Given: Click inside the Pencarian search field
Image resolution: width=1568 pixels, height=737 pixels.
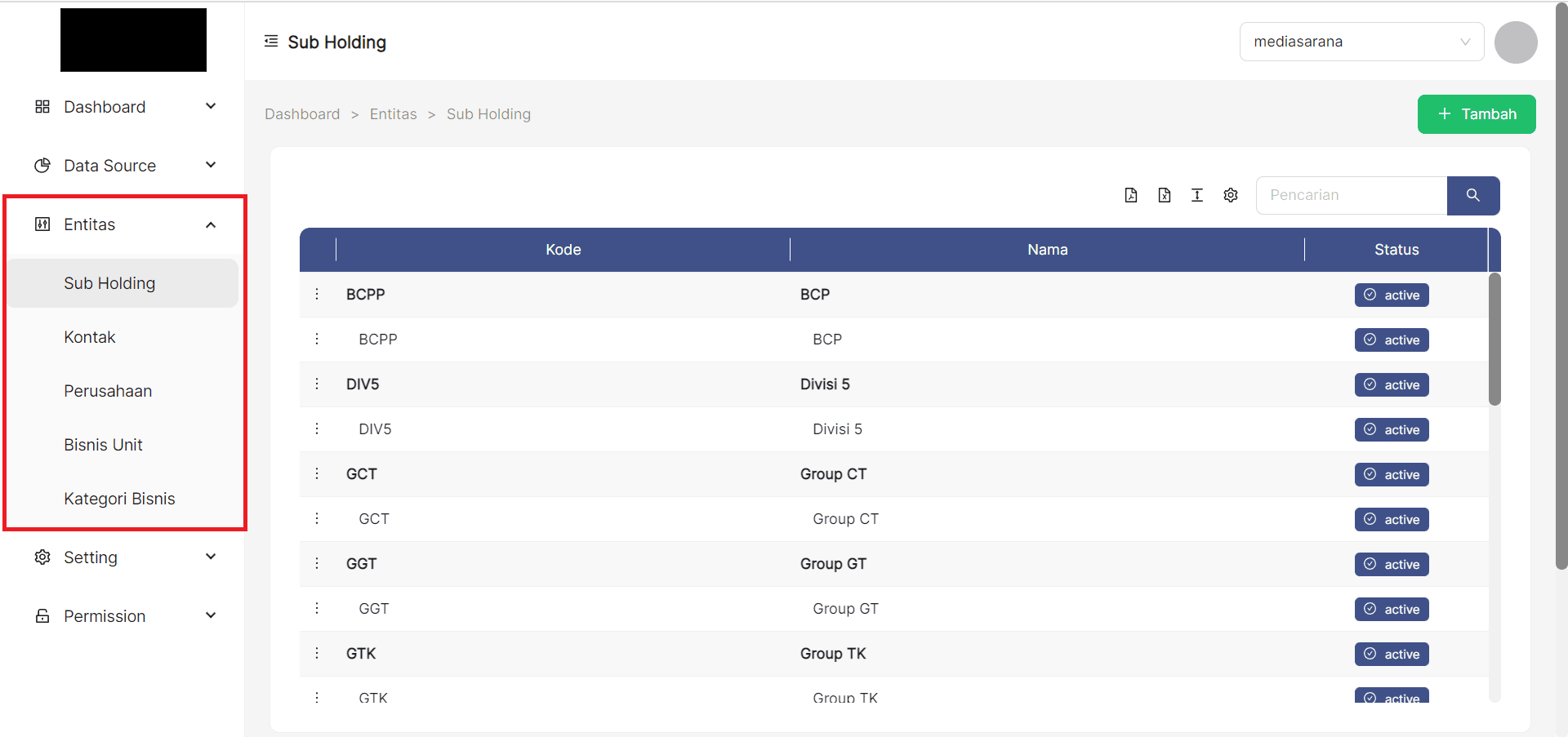Looking at the screenshot, I should click(1352, 196).
